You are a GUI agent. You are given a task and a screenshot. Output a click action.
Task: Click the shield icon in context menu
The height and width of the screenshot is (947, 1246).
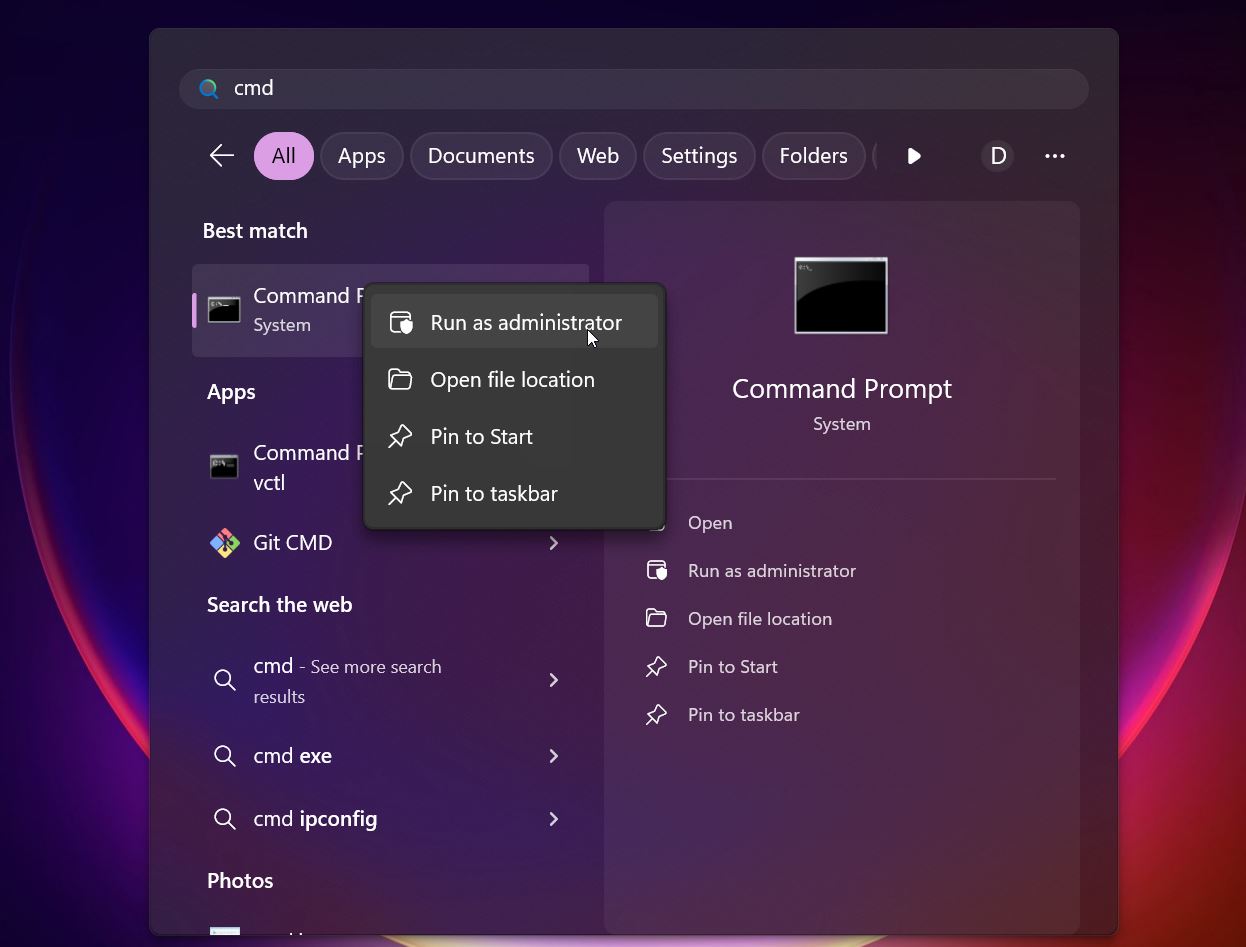click(x=401, y=322)
